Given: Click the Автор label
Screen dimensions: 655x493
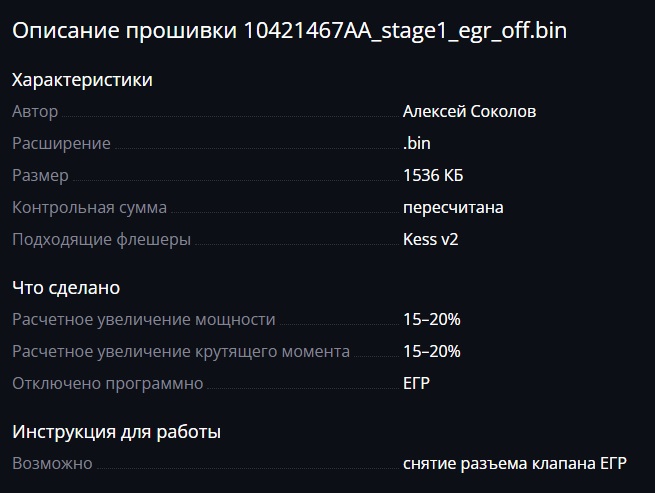Looking at the screenshot, I should [x=35, y=112].
